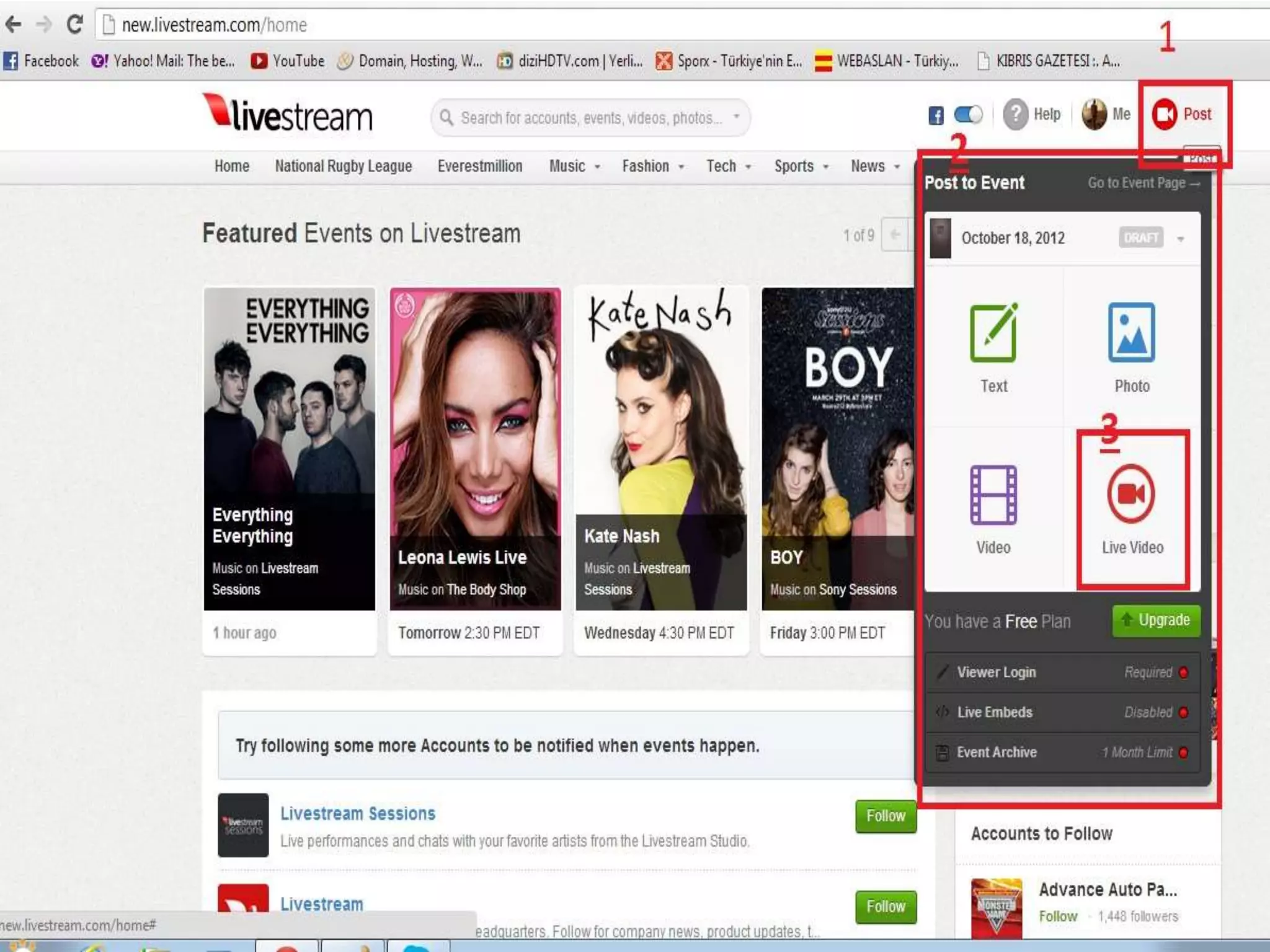The width and height of the screenshot is (1270, 952).
Task: Open the Help question mark icon
Action: tap(1016, 115)
